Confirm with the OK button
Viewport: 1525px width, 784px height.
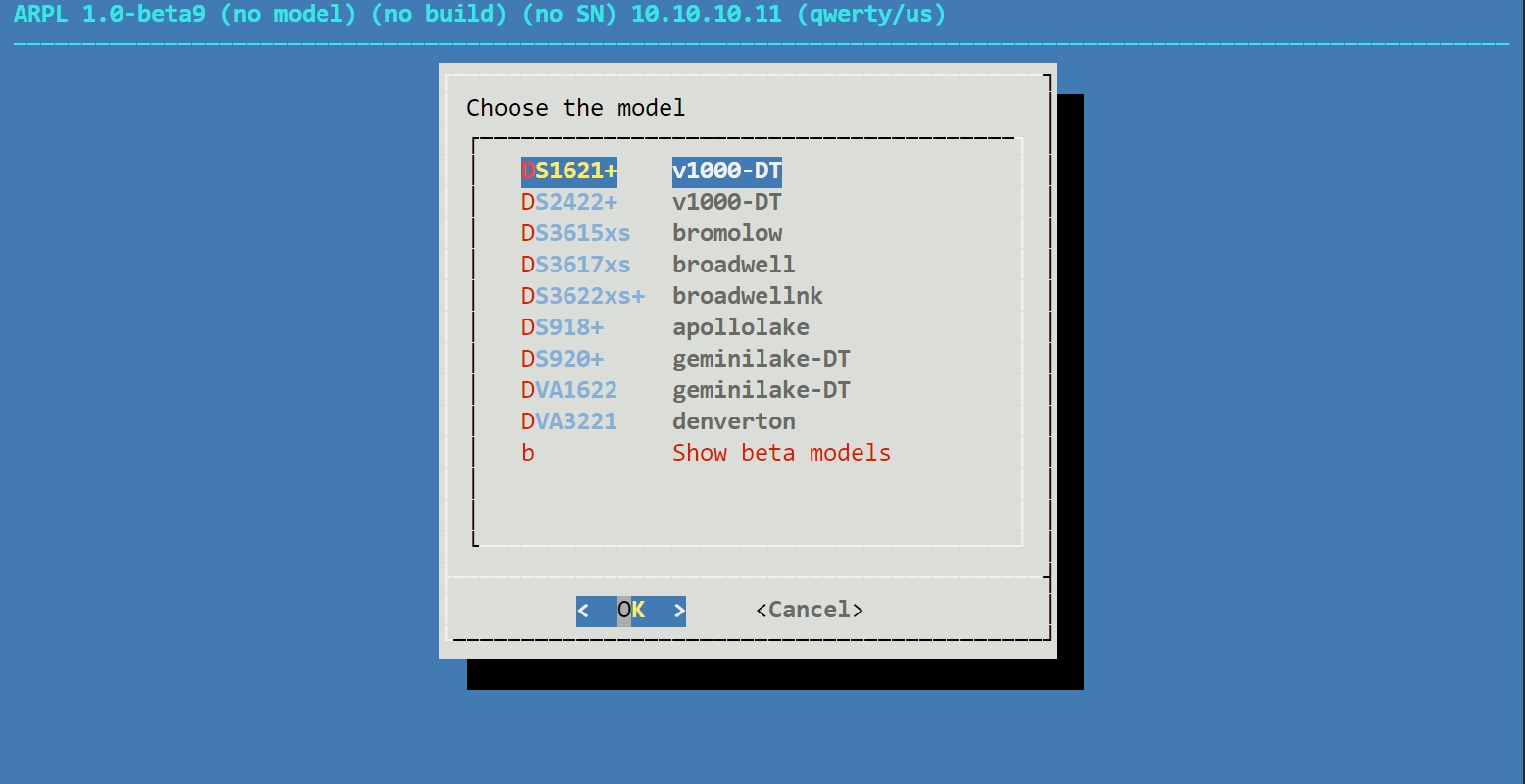(x=631, y=611)
